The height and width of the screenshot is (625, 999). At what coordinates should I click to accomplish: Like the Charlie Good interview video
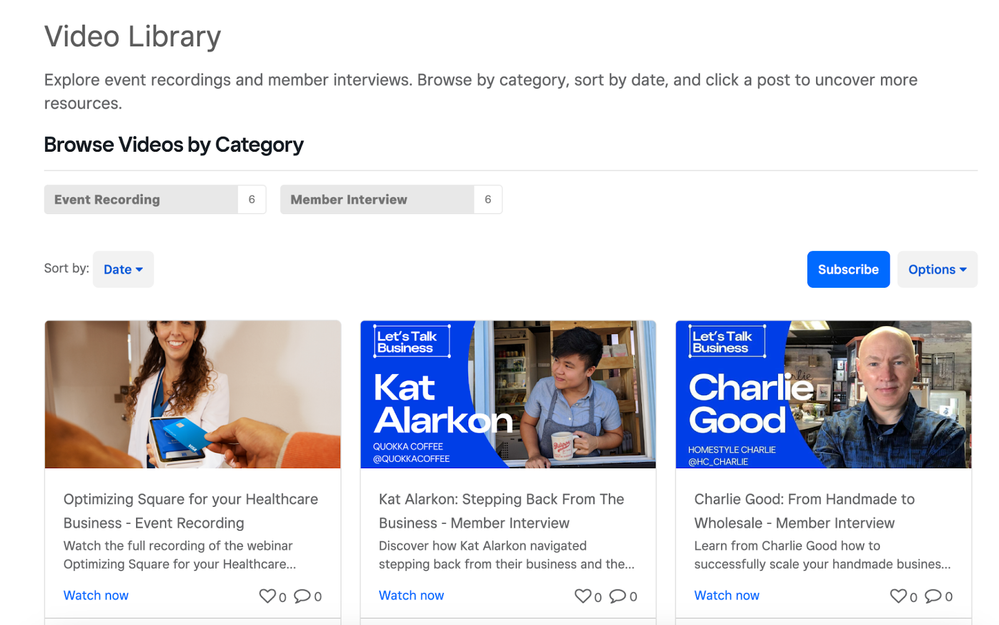(898, 596)
